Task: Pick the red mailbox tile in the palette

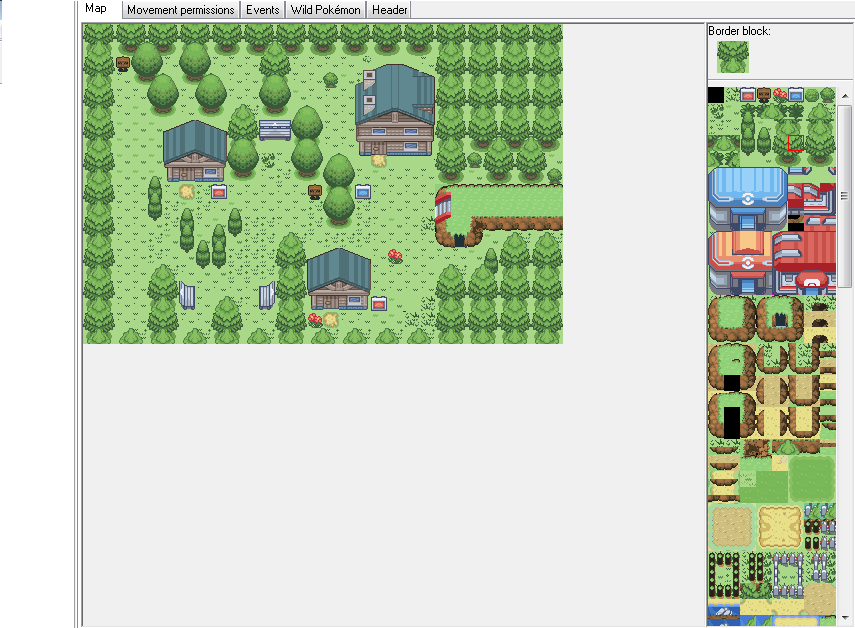Action: point(748,95)
